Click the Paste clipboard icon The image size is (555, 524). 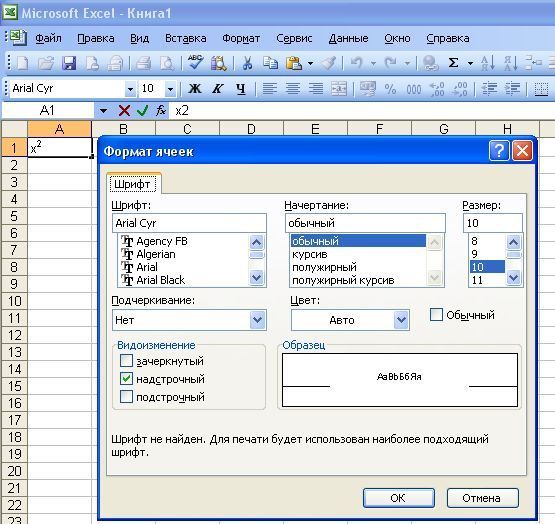pos(294,63)
